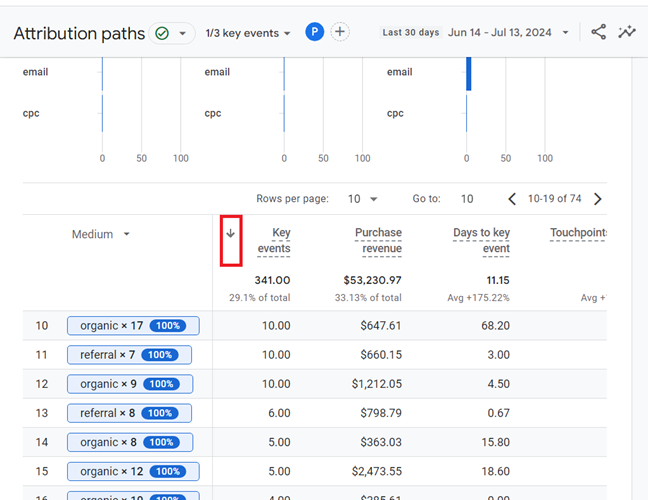Click the organic × 8 path chip
648x500 pixels.
(x=130, y=442)
